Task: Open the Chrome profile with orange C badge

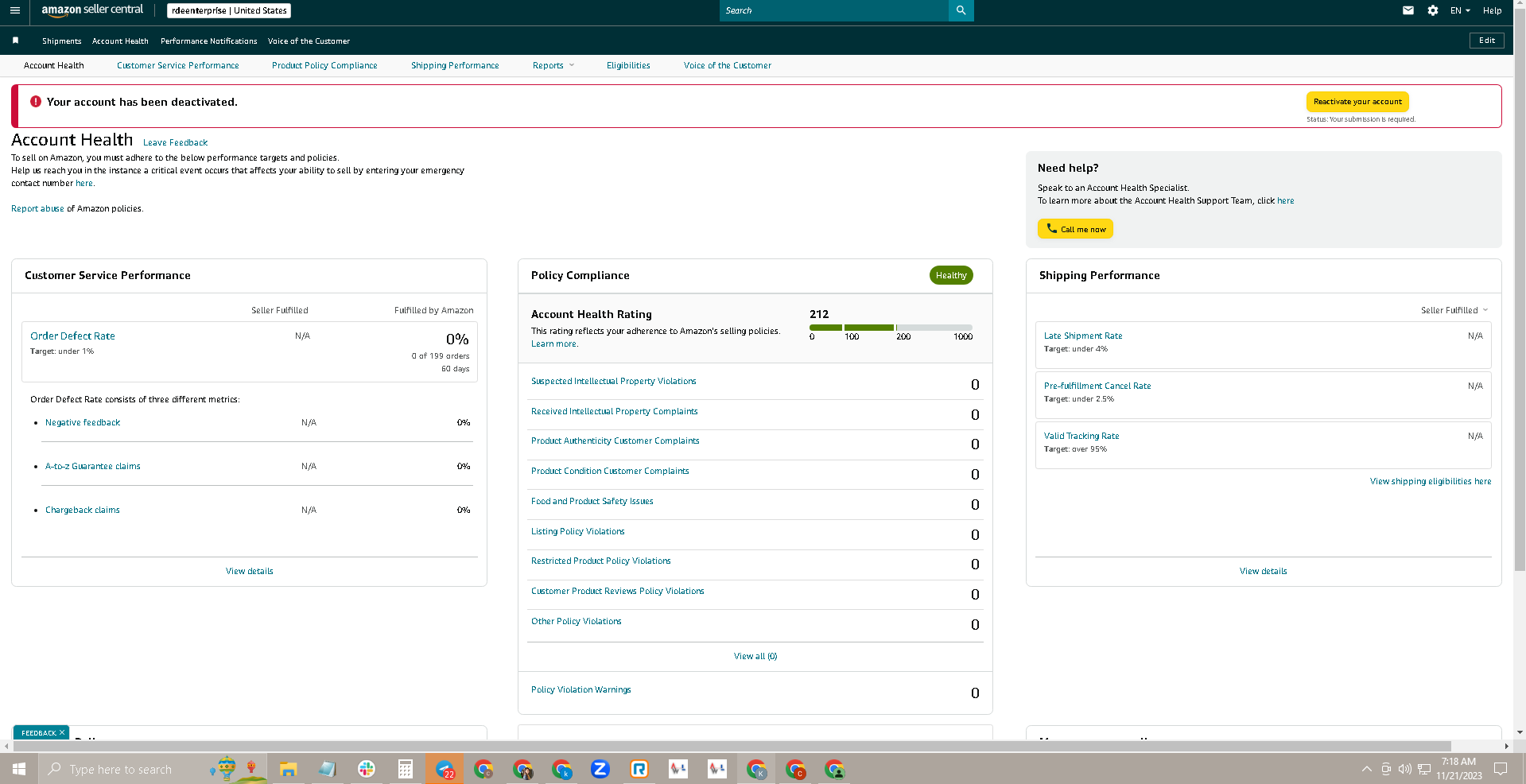Action: click(795, 769)
